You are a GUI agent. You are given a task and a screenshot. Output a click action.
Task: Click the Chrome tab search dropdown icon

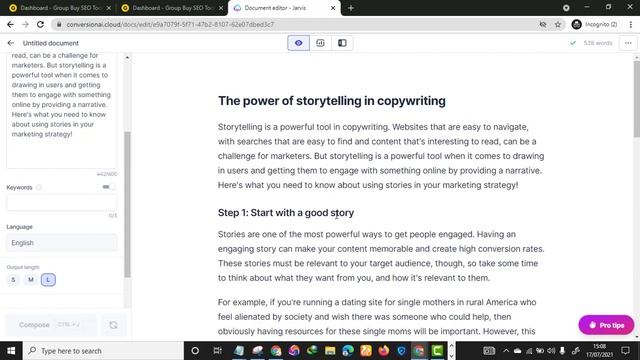coord(566,8)
